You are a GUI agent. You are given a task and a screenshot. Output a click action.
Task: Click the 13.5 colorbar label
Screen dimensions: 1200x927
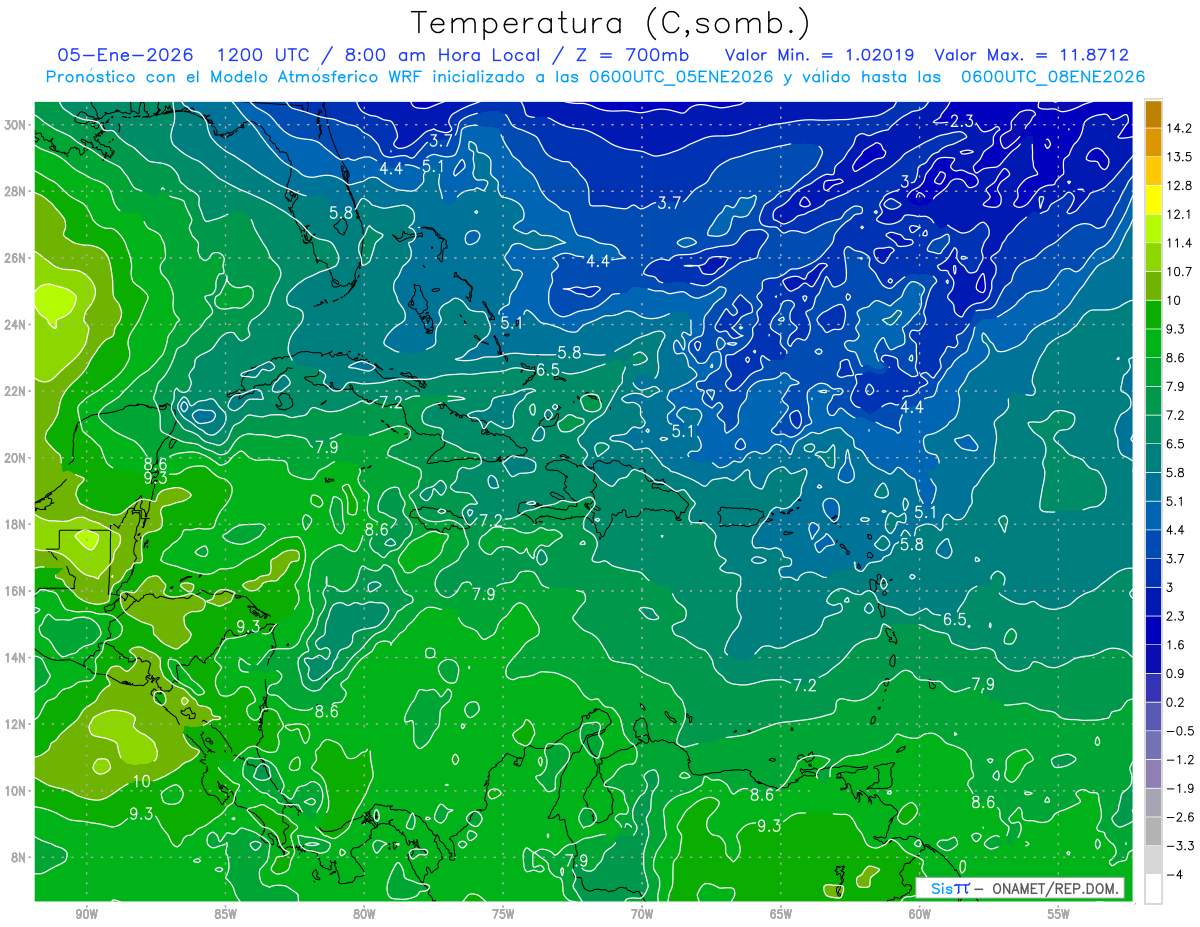tap(1178, 157)
